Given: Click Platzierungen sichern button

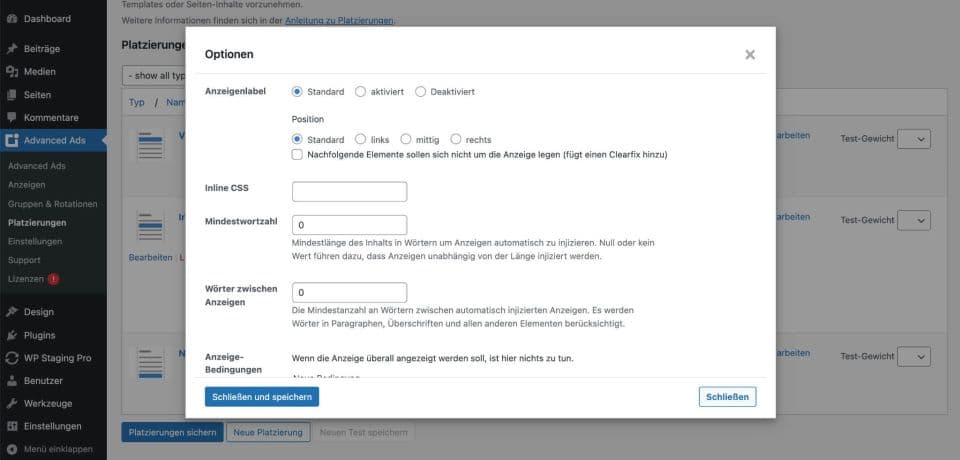Looking at the screenshot, I should click(172, 432).
